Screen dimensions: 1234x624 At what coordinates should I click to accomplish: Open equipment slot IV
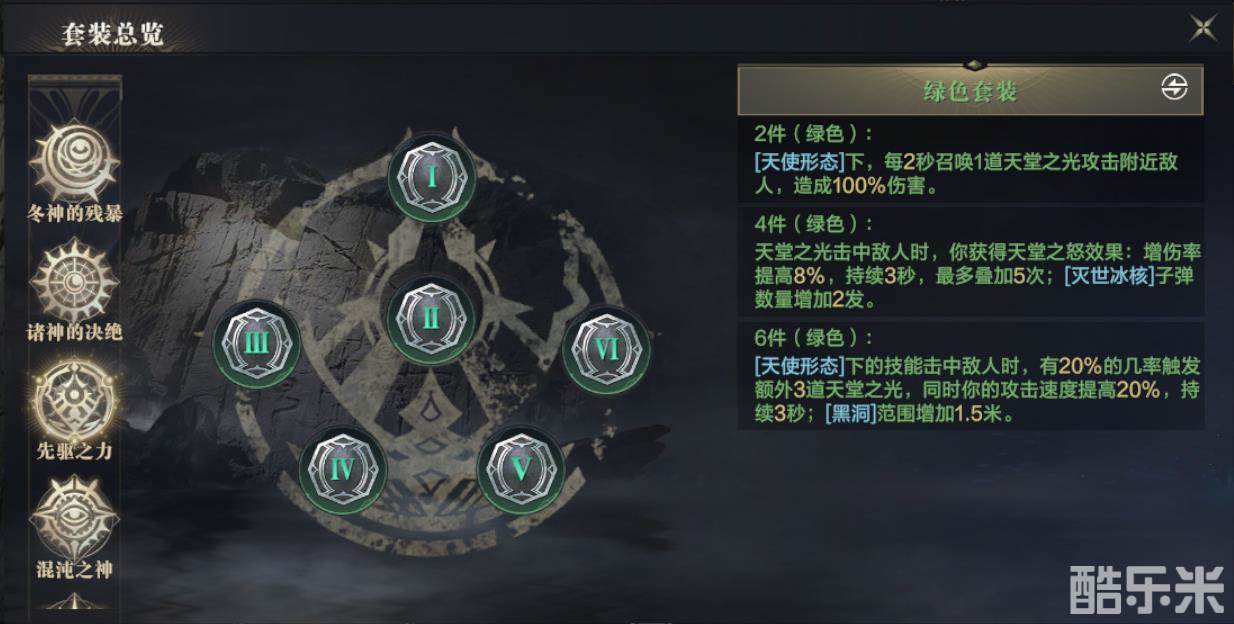[342, 469]
